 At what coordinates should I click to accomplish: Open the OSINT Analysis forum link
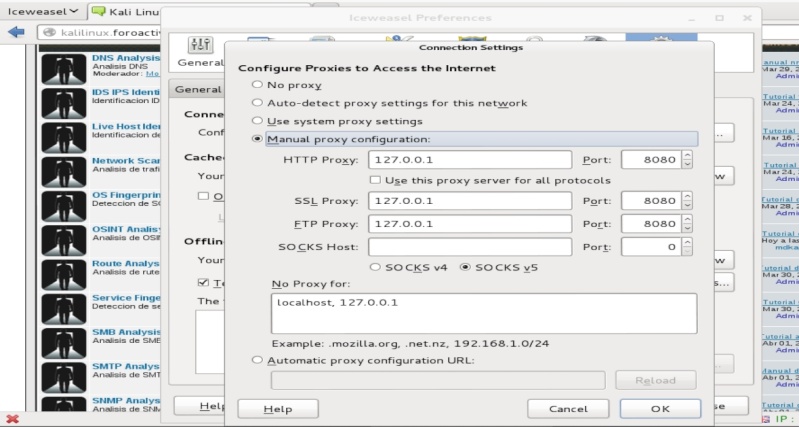point(126,229)
